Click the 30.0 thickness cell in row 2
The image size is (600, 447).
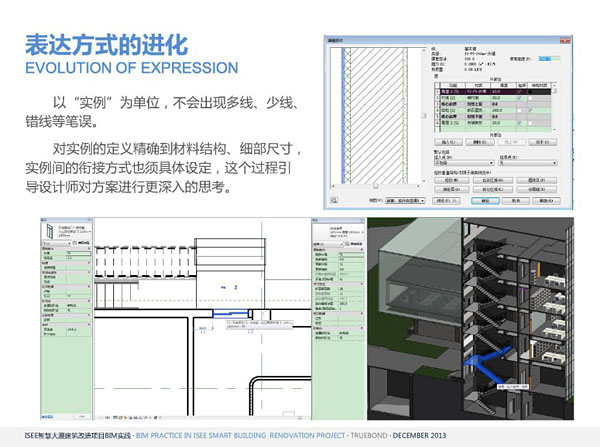[503, 98]
